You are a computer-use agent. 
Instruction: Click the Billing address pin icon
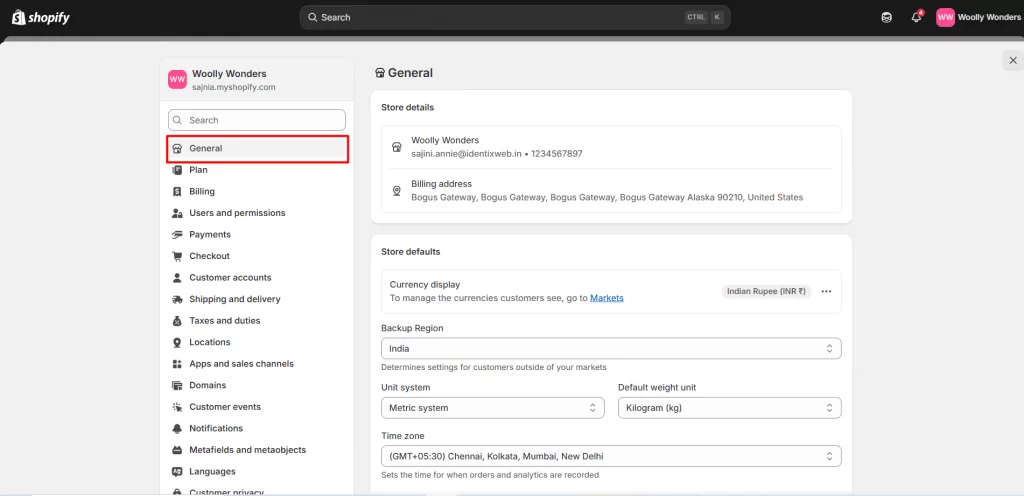click(x=396, y=191)
